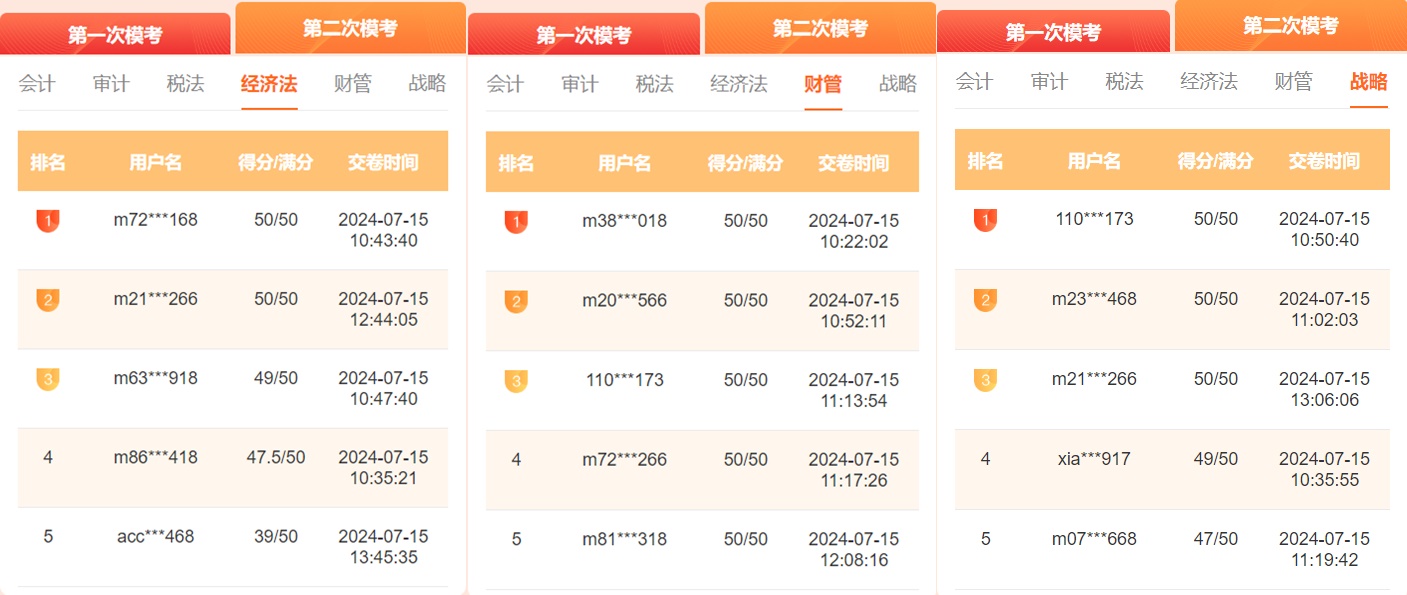Select the 会计 subject tab in the left panel

[36, 84]
